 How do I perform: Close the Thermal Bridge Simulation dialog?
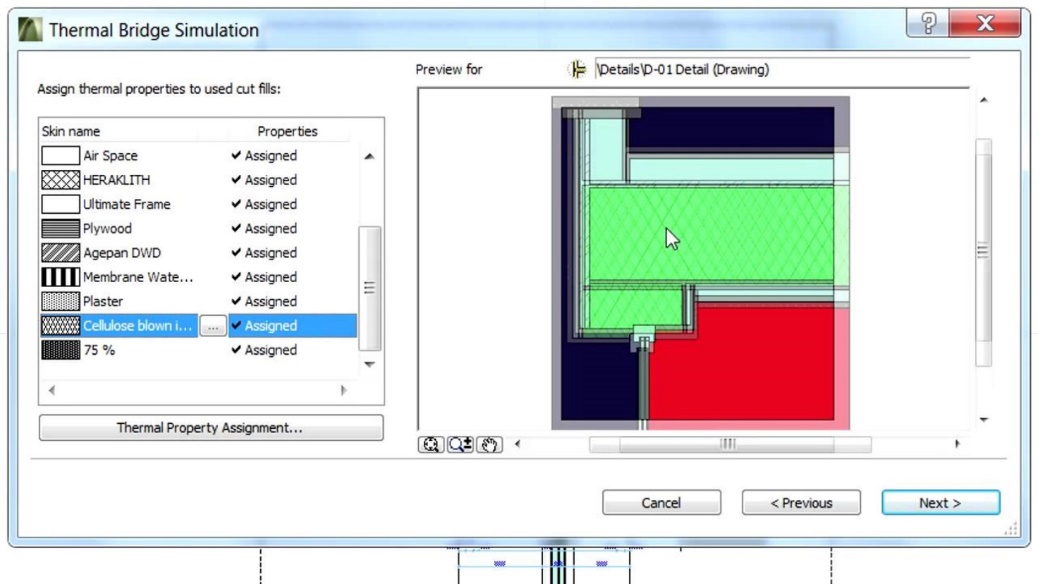click(x=985, y=23)
